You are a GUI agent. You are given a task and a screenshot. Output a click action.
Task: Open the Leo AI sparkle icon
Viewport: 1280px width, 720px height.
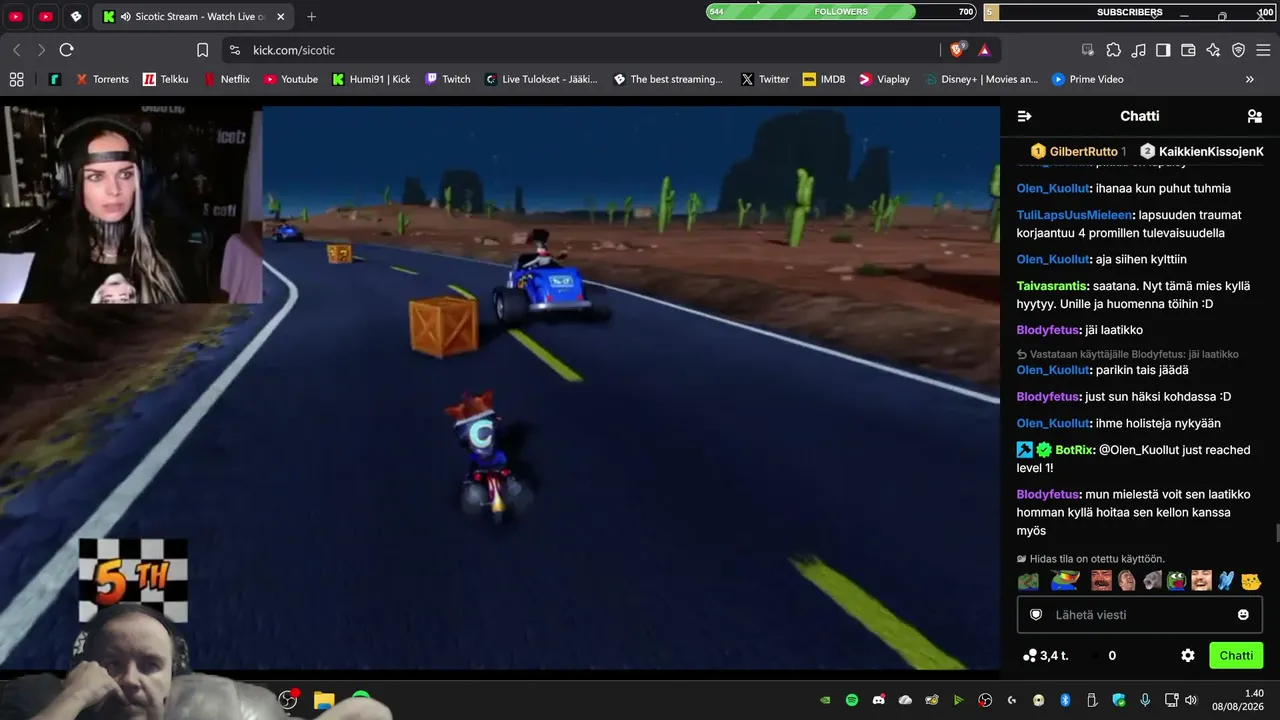point(1213,50)
